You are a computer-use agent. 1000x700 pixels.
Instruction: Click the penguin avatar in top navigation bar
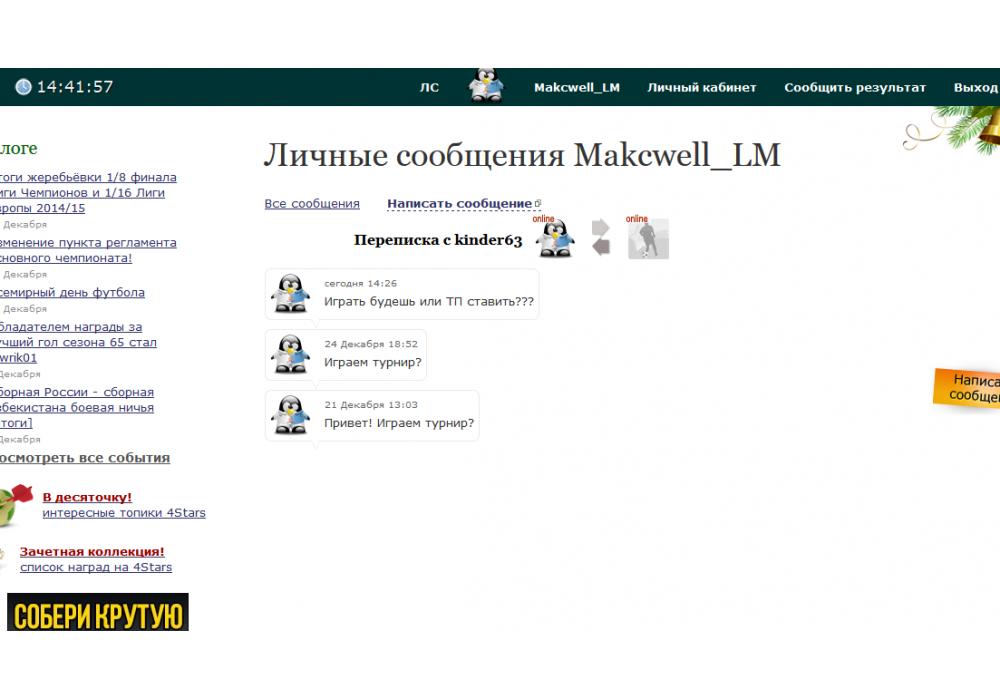tap(487, 86)
